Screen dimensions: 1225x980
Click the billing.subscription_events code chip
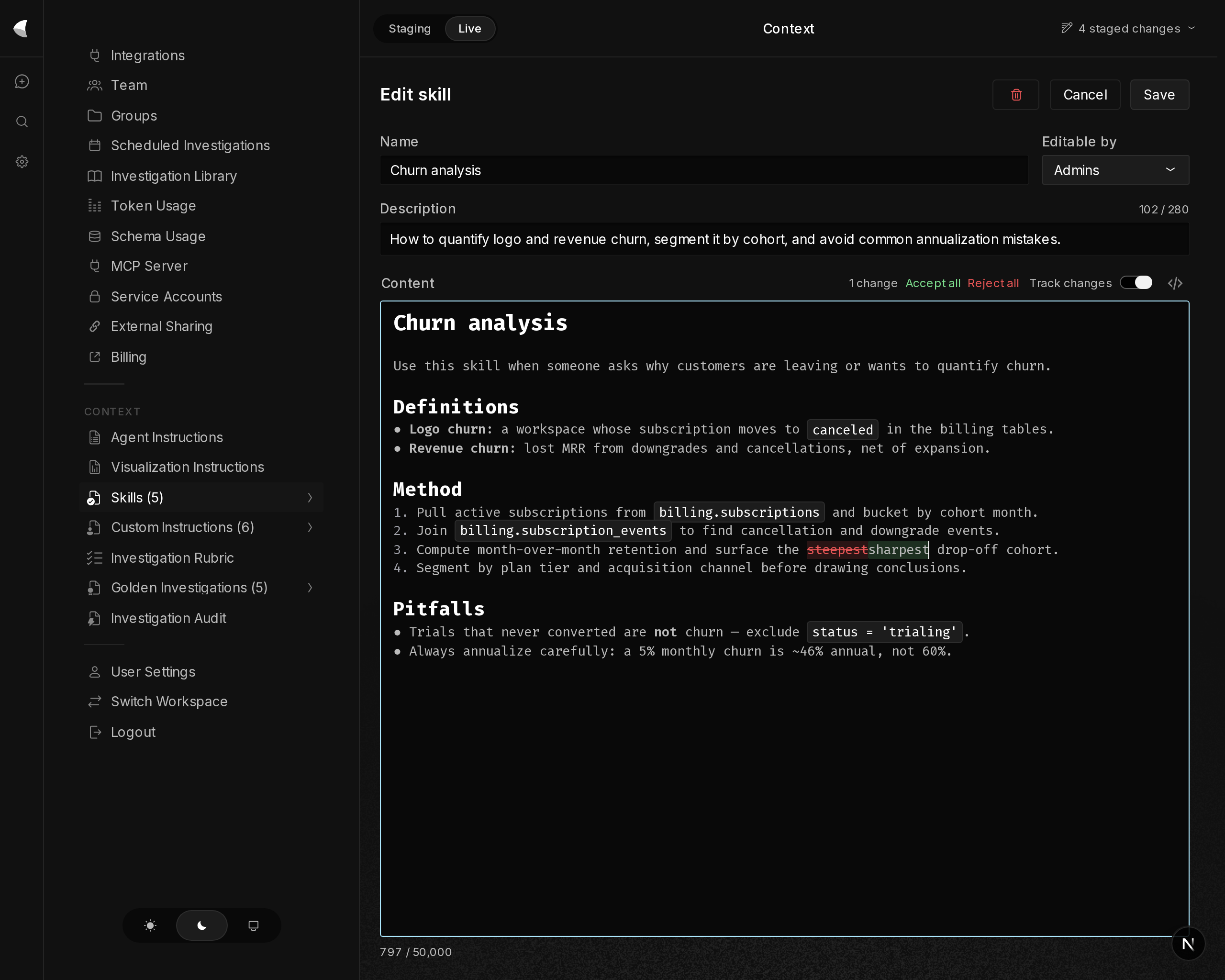point(563,531)
